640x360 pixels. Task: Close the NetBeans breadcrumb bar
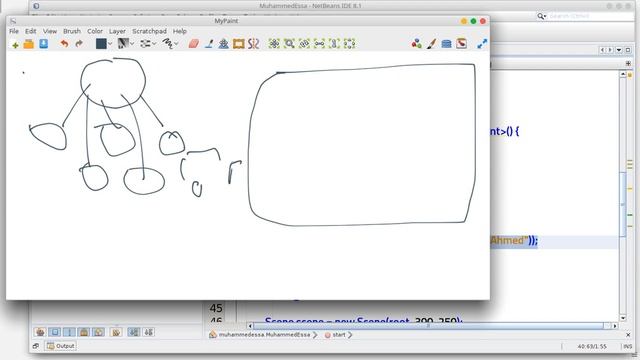pos(628,335)
